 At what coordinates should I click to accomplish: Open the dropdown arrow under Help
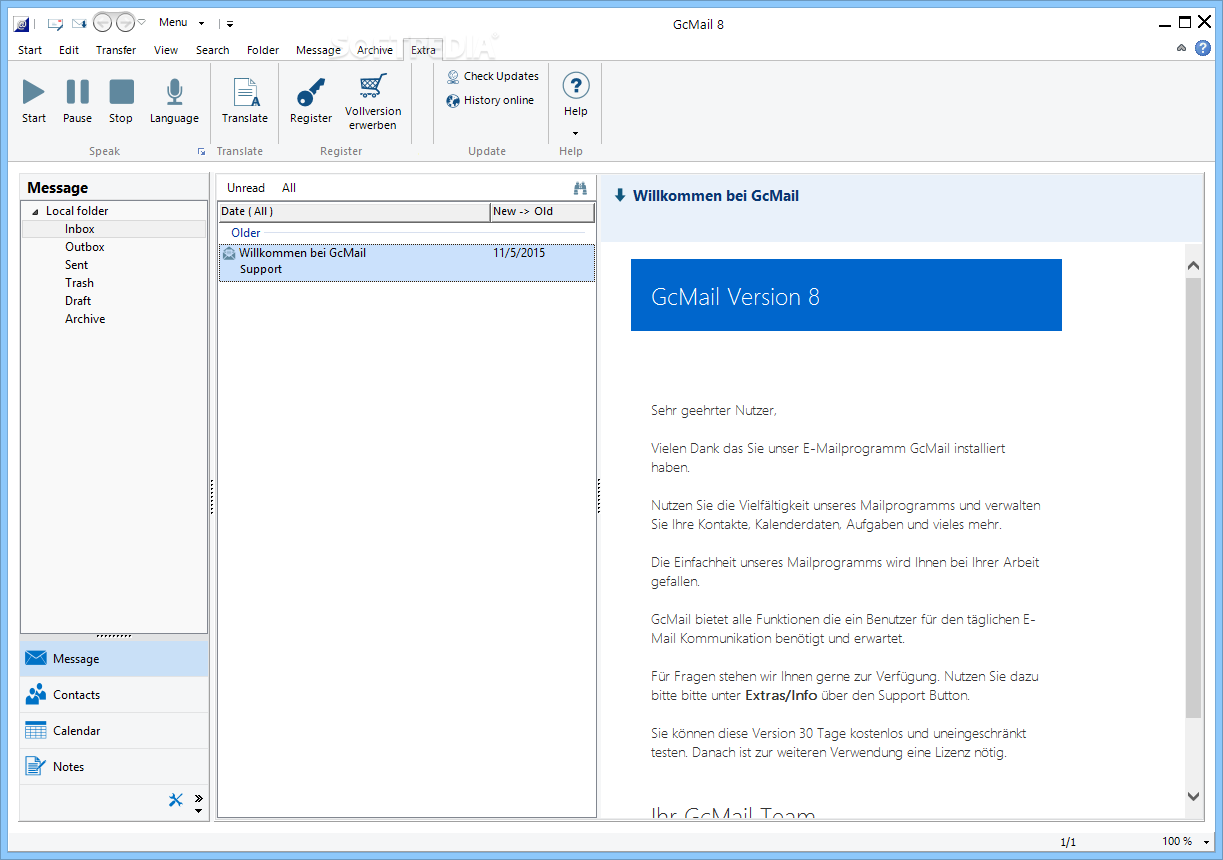[x=575, y=133]
